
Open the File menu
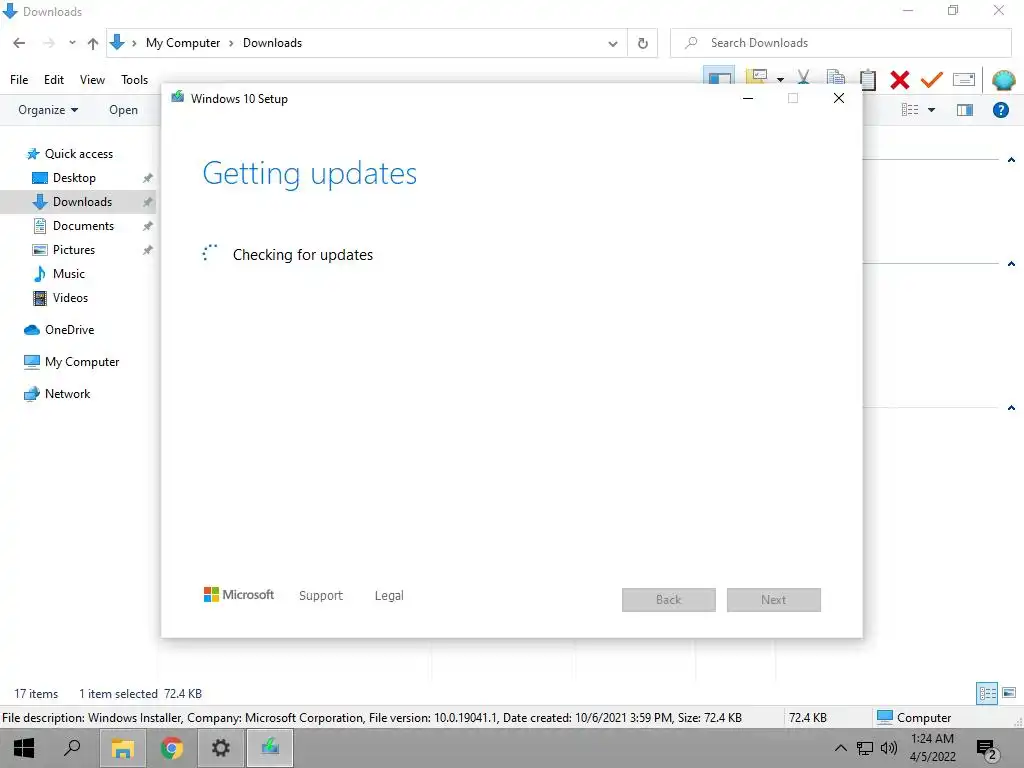pos(19,80)
